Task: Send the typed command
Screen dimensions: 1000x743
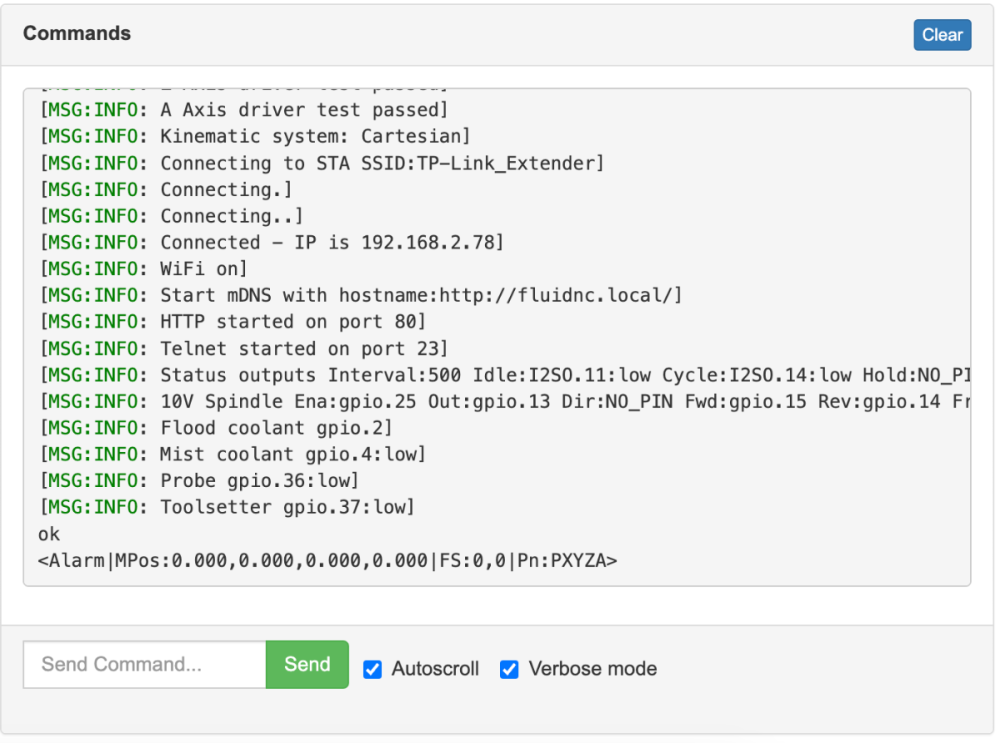Action: tap(307, 664)
